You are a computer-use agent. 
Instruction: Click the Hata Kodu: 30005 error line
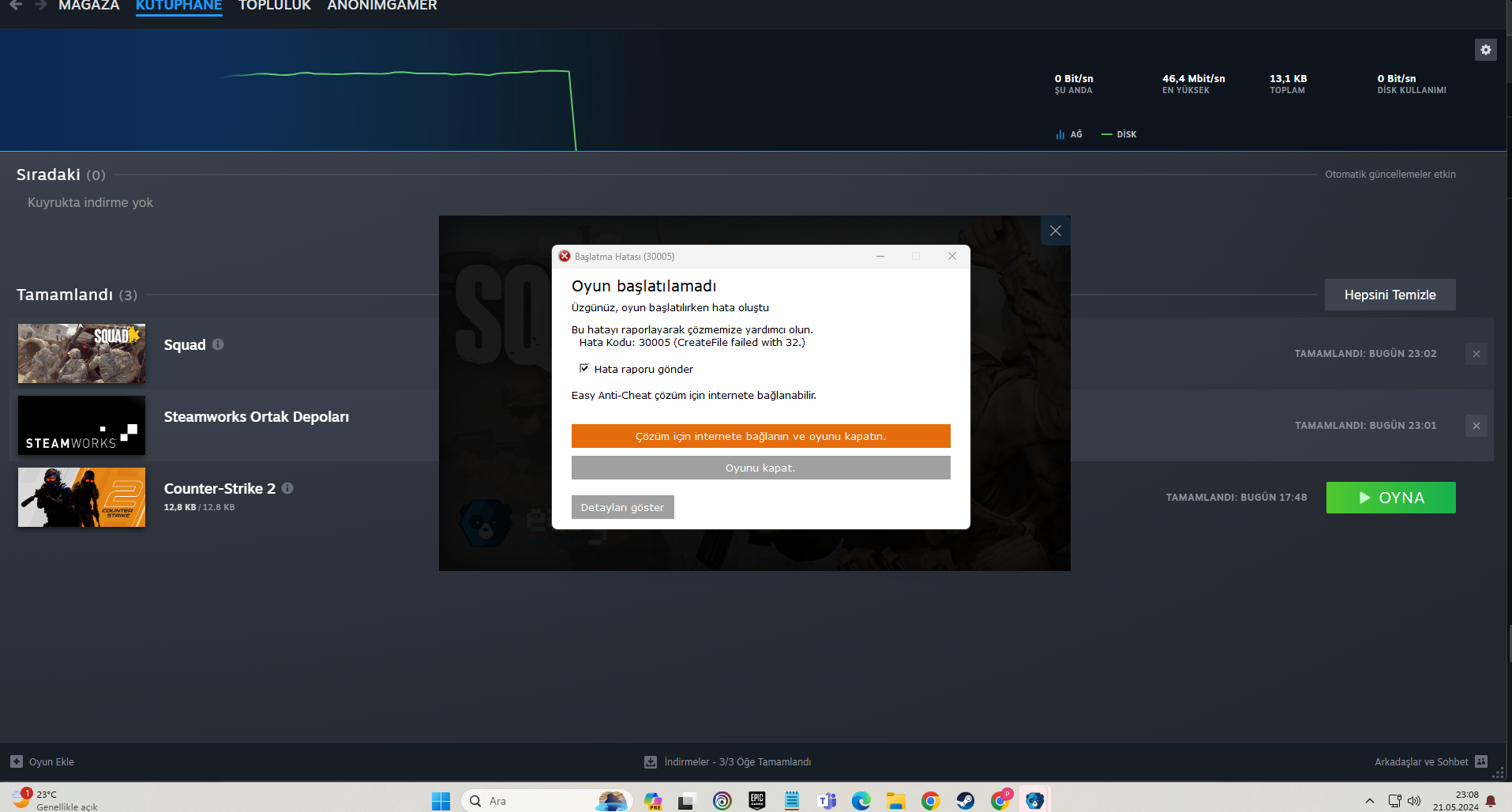click(x=692, y=343)
